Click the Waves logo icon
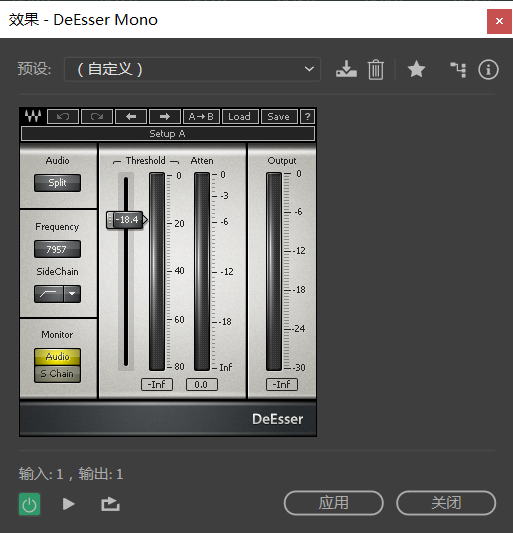 coord(33,116)
